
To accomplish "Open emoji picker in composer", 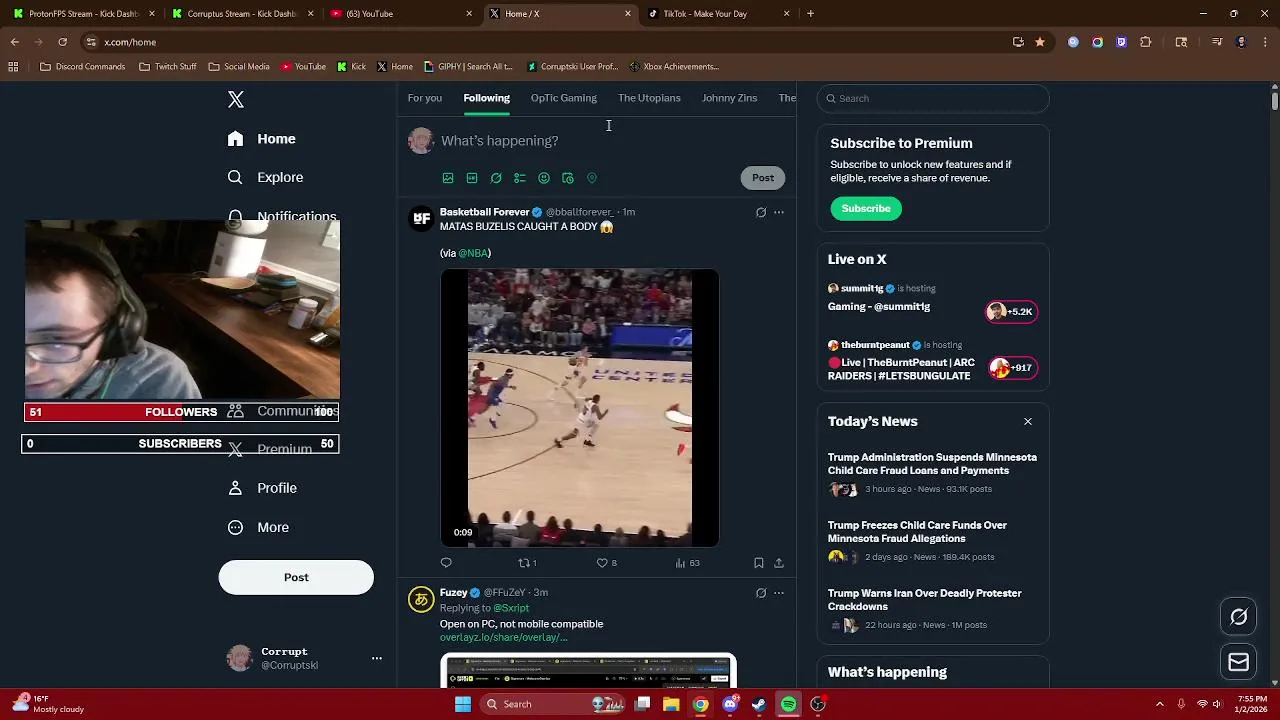I will pos(544,178).
